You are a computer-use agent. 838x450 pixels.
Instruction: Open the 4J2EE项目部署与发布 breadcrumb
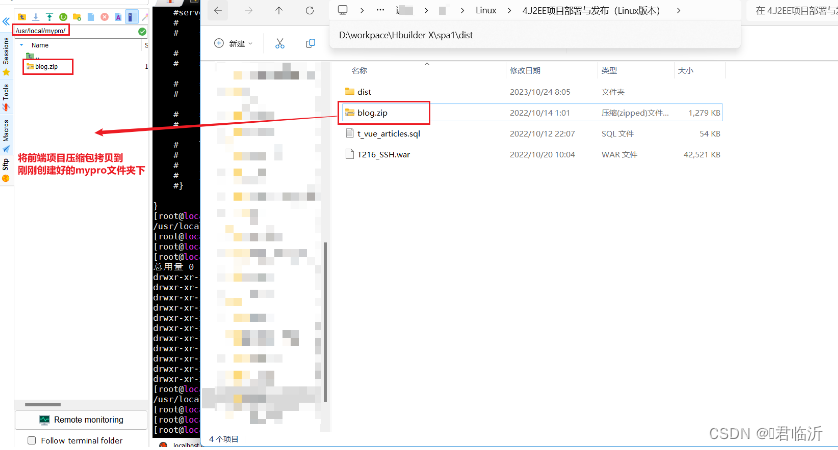tap(592, 10)
